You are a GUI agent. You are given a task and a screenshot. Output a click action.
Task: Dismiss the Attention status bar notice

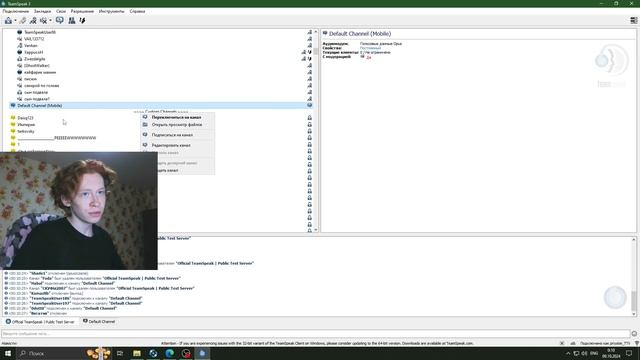click(562, 344)
